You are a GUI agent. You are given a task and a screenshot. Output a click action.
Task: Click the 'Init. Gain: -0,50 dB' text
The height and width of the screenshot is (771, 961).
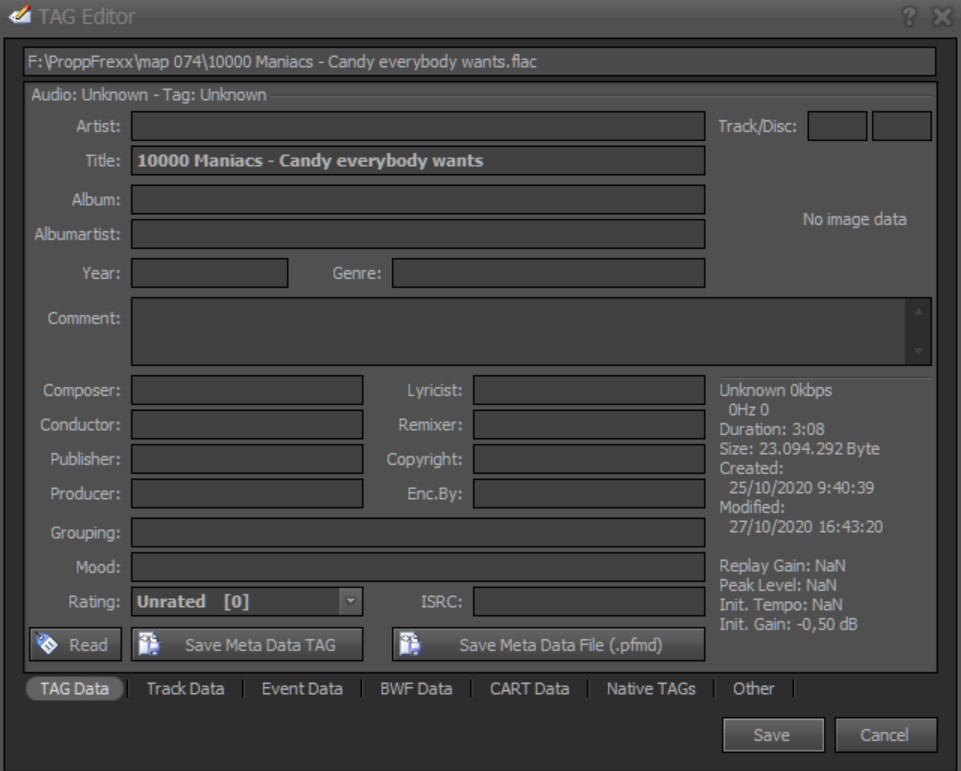788,624
